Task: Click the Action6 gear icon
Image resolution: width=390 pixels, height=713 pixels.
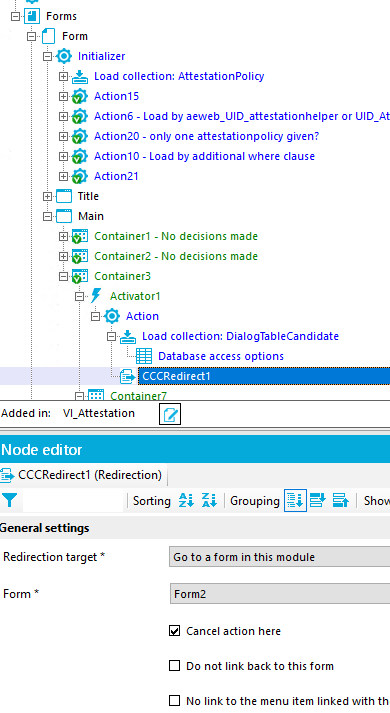Action: pyautogui.click(x=80, y=116)
